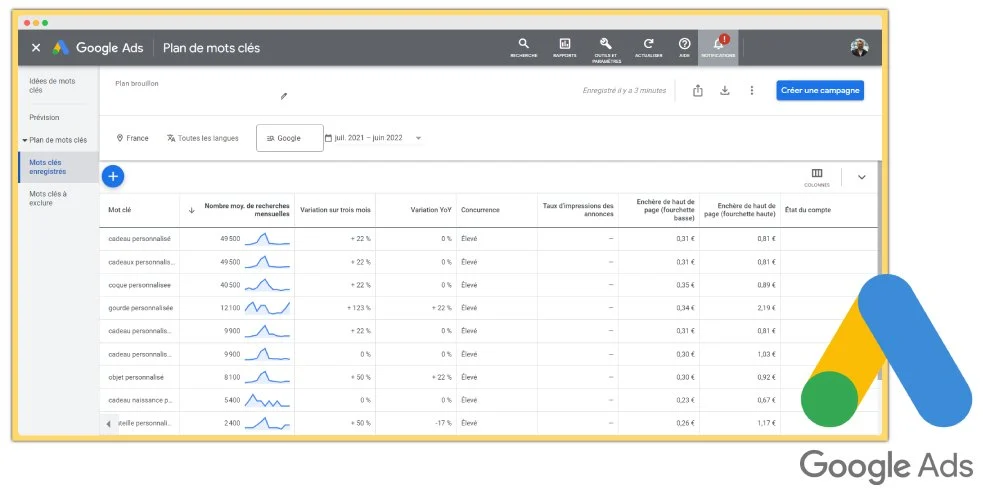Open the Notifications bell icon
Image resolution: width=983 pixels, height=497 pixels.
(718, 47)
